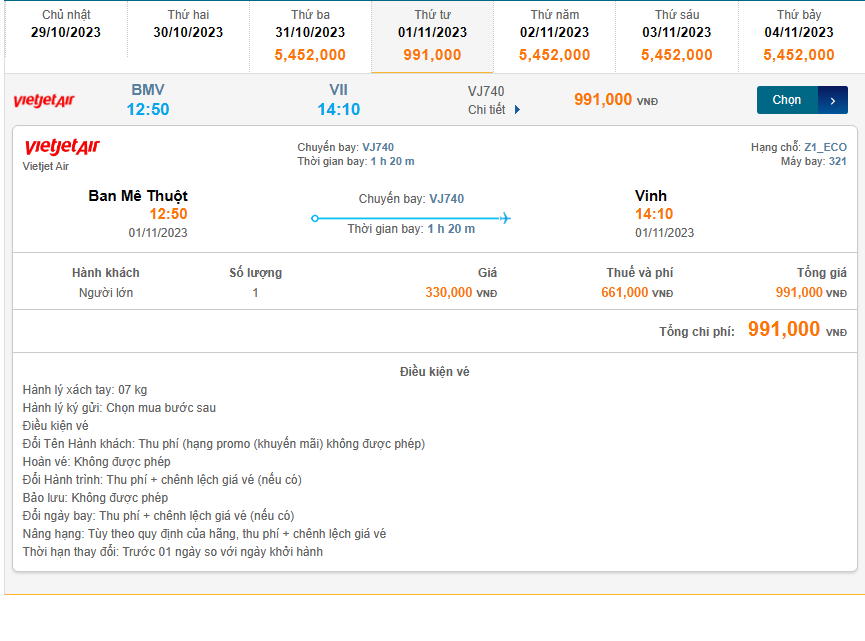Click the origin circle marker on route line

315,218
